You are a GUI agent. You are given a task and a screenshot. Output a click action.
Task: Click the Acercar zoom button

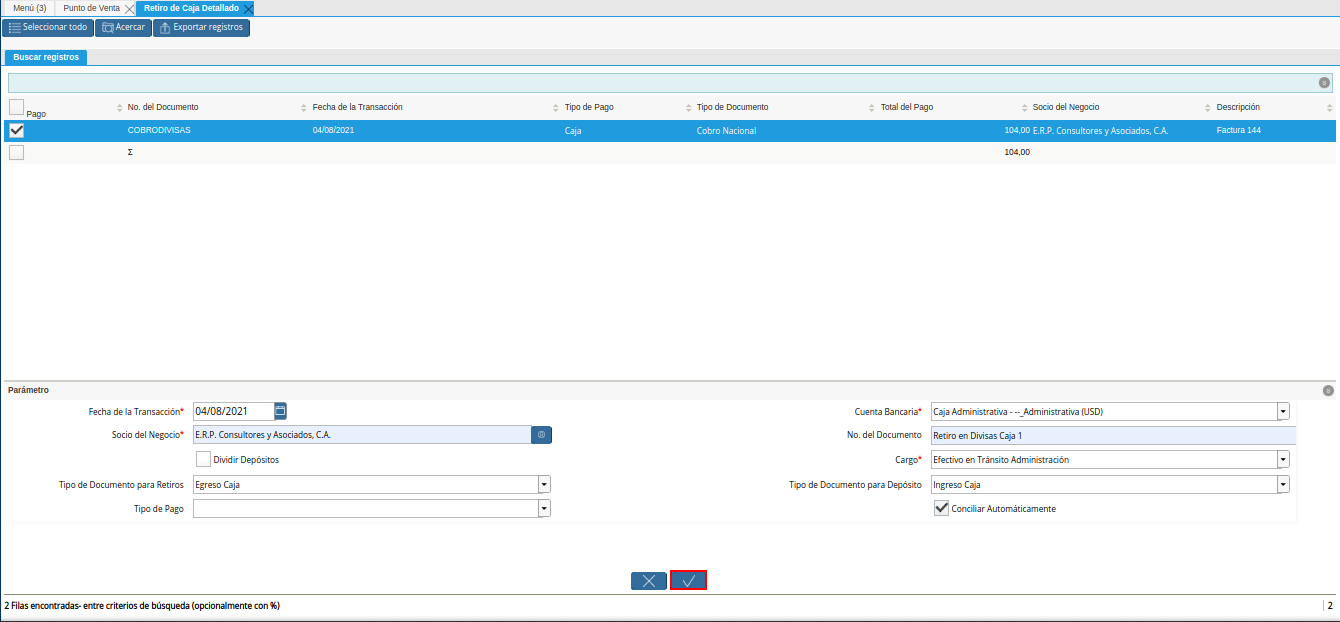pyautogui.click(x=123, y=28)
